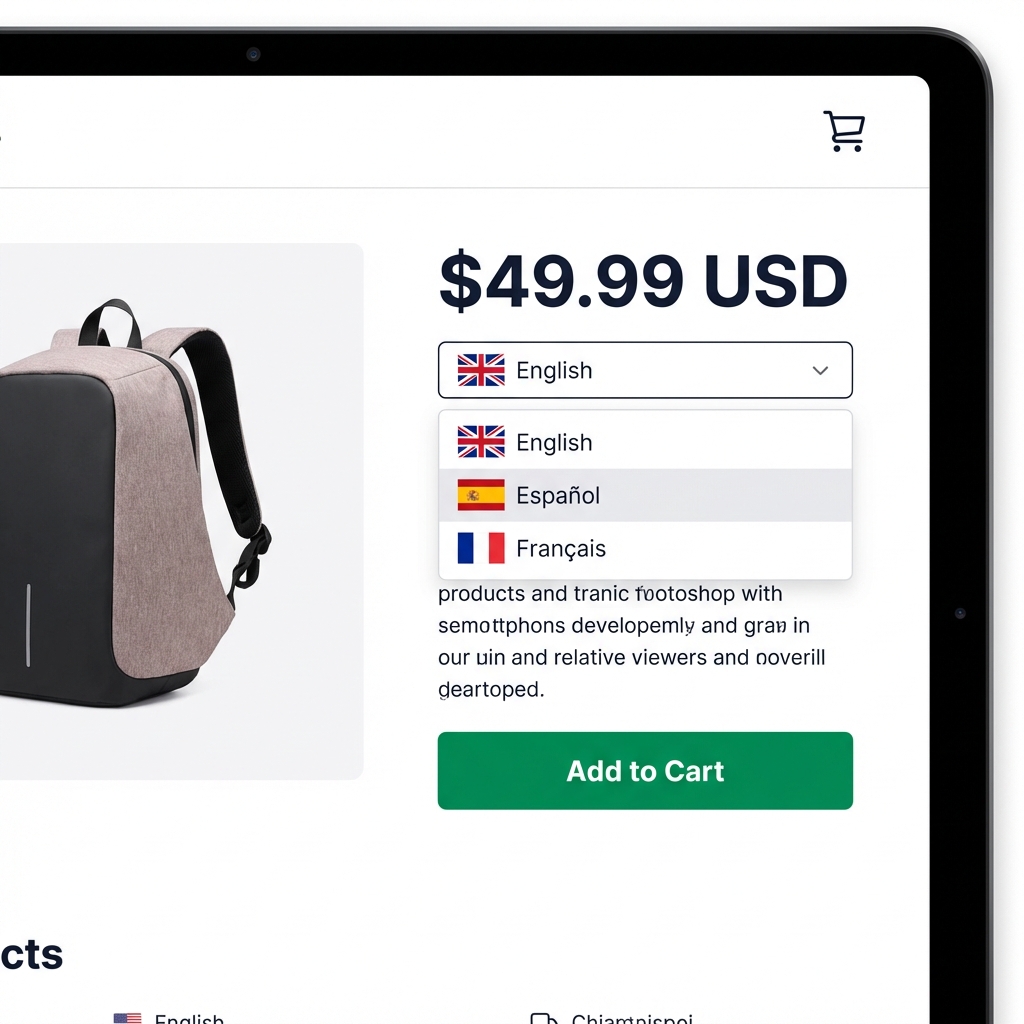Click the language select box showing English

[645, 370]
